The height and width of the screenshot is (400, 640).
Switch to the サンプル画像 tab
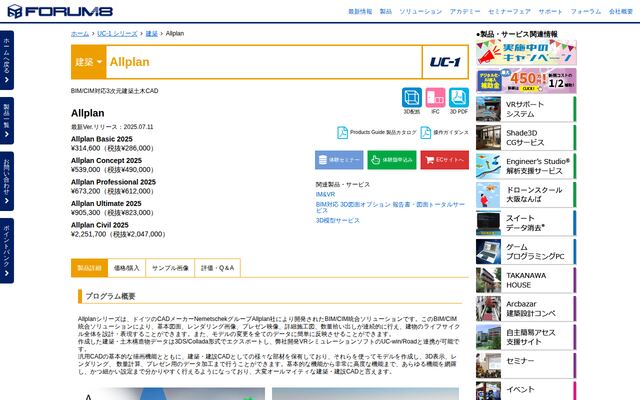point(170,268)
